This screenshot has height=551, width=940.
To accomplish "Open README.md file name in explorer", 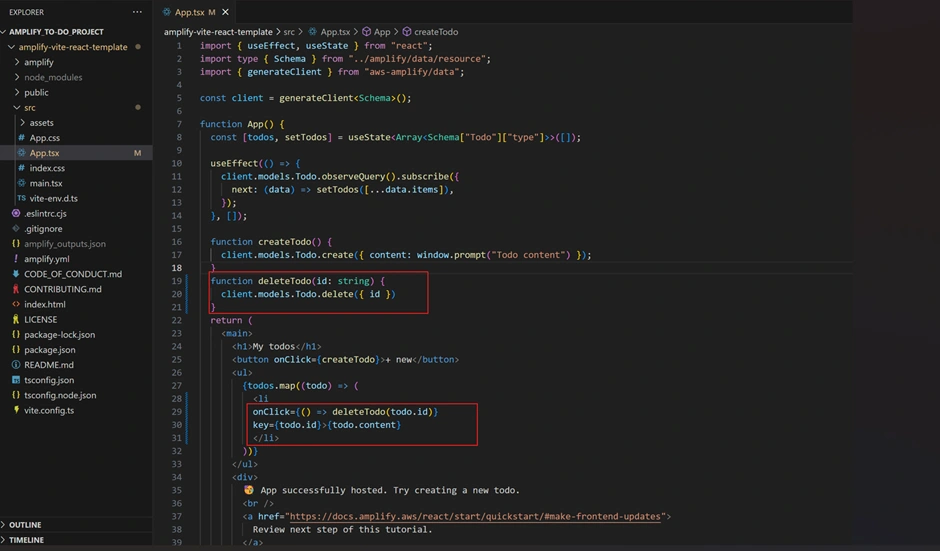I will pos(49,365).
